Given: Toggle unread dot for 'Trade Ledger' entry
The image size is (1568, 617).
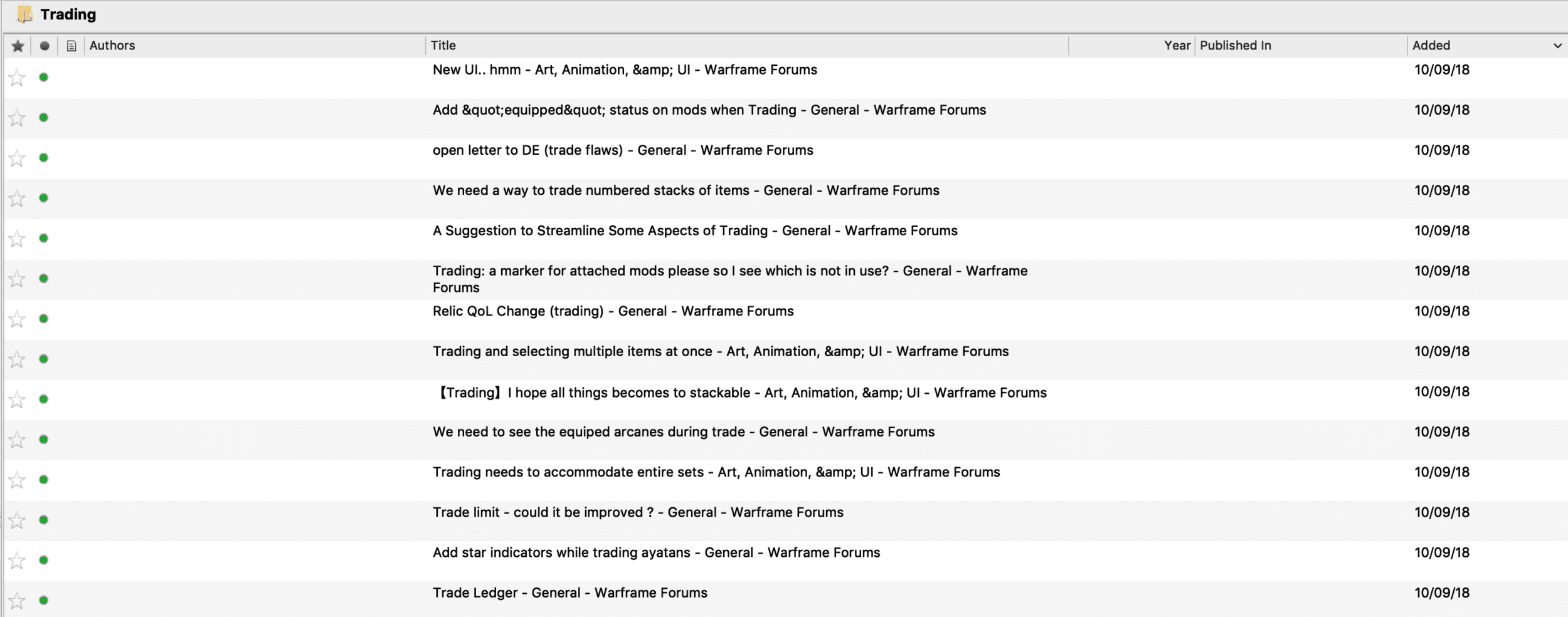Looking at the screenshot, I should [43, 600].
